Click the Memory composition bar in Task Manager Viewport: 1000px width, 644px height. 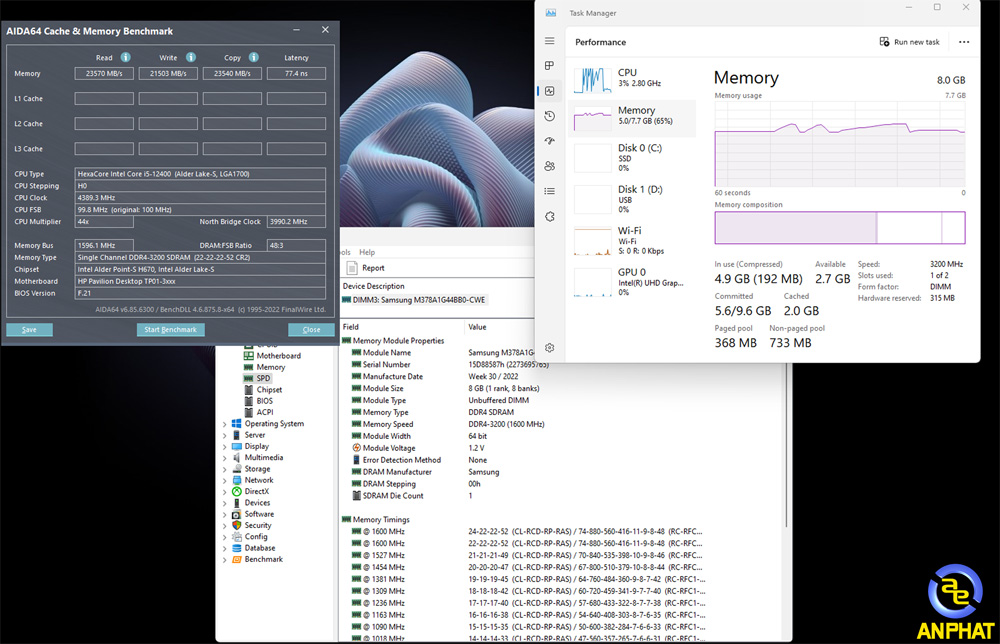point(840,228)
